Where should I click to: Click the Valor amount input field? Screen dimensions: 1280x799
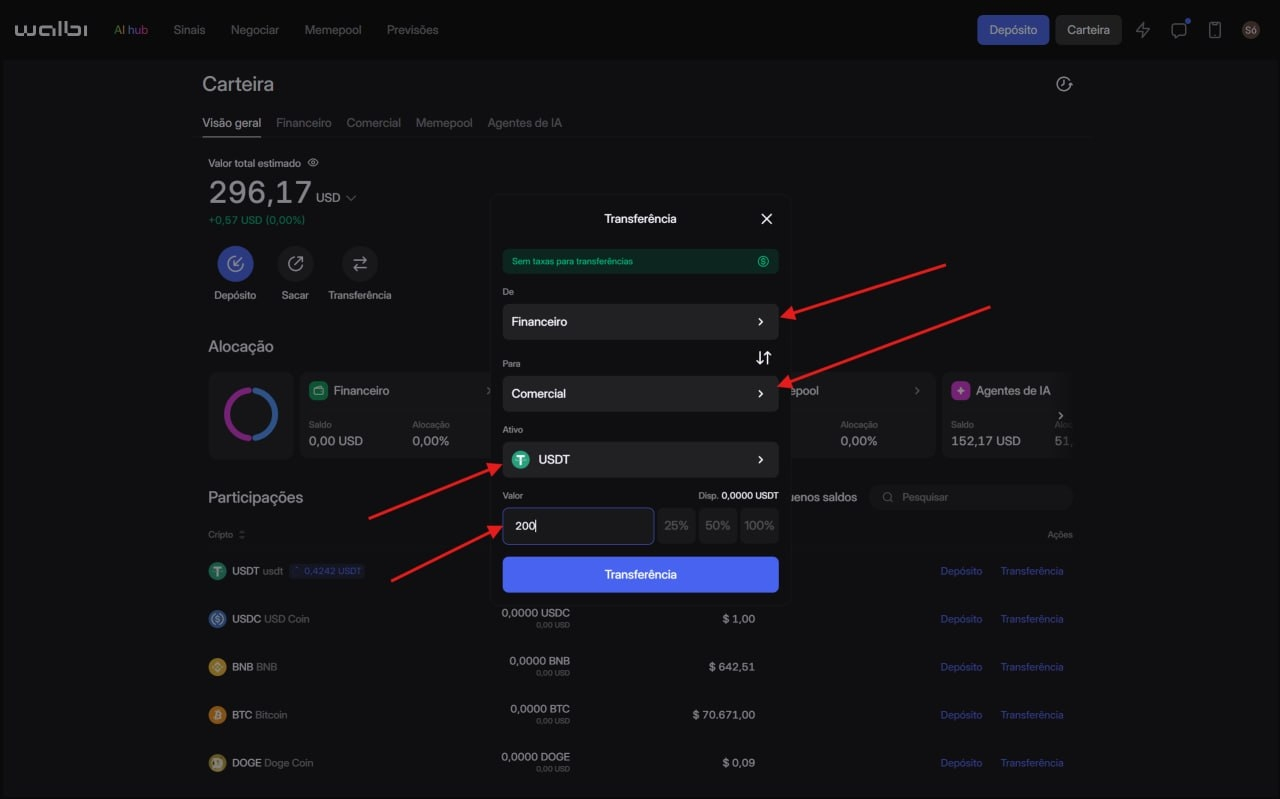(x=578, y=526)
